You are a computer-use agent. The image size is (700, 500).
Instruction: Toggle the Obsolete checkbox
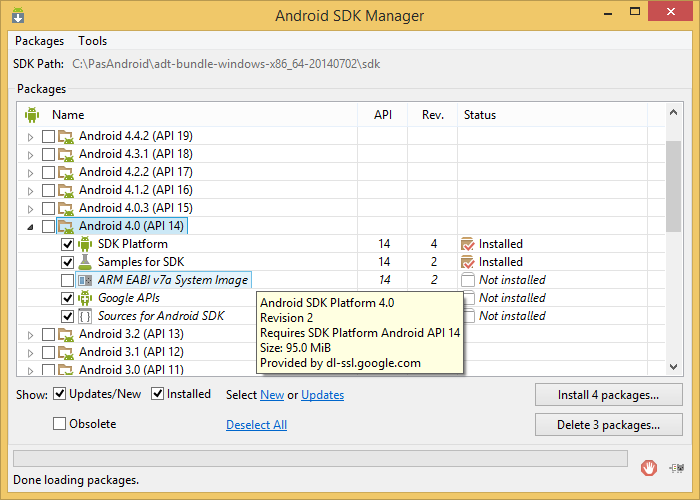point(60,424)
